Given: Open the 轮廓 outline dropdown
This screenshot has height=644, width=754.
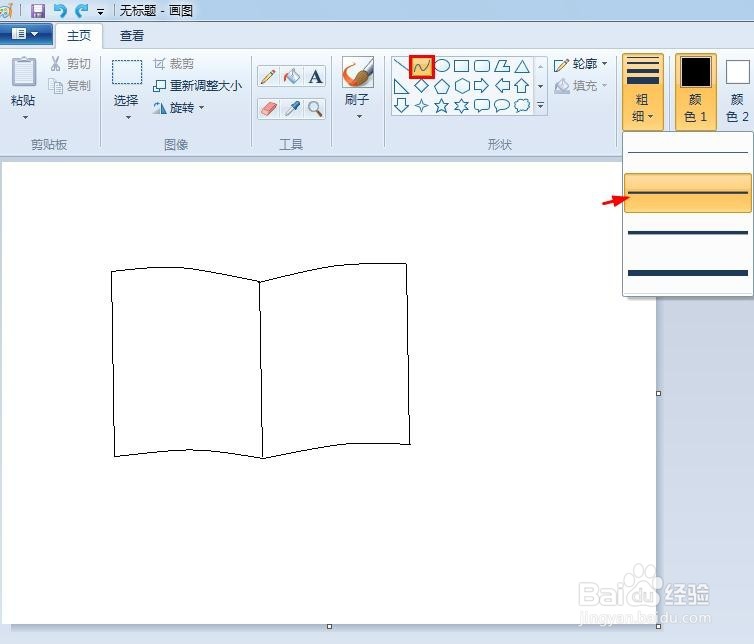Looking at the screenshot, I should pos(581,64).
